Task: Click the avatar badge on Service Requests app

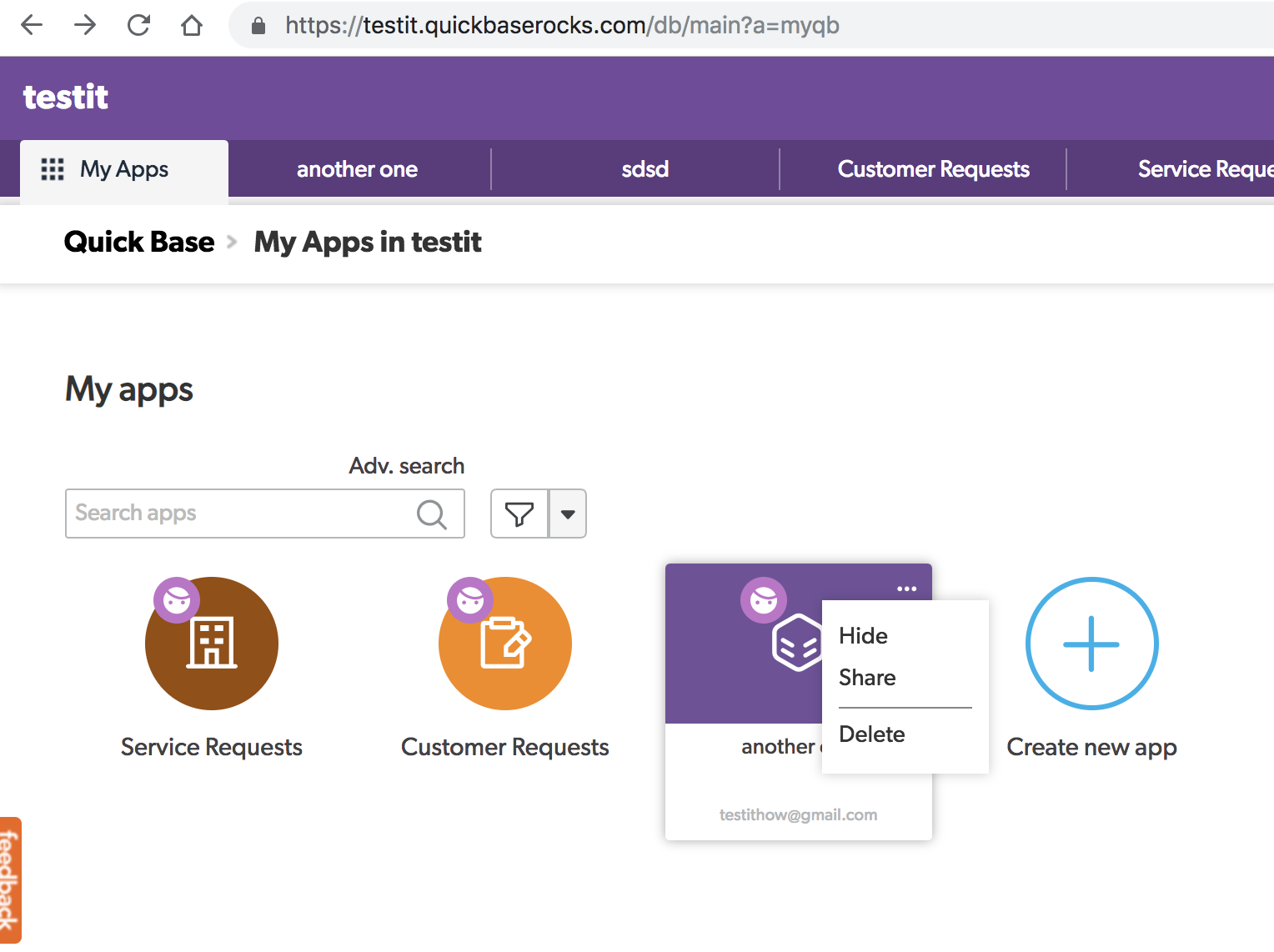Action: click(x=177, y=599)
